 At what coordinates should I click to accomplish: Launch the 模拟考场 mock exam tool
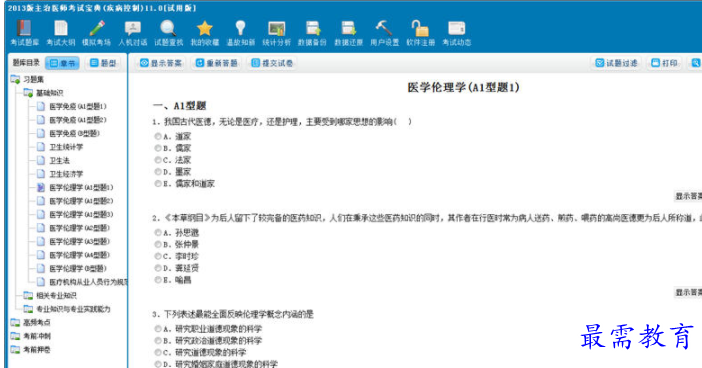point(96,33)
